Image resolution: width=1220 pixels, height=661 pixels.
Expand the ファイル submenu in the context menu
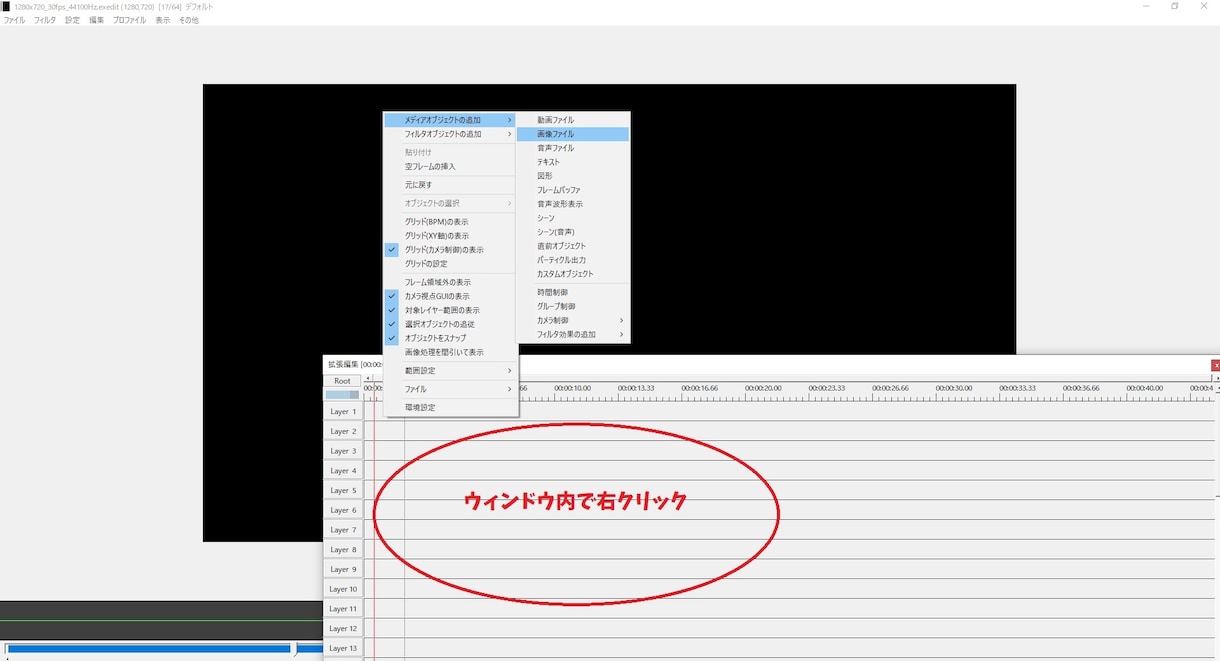tap(450, 389)
